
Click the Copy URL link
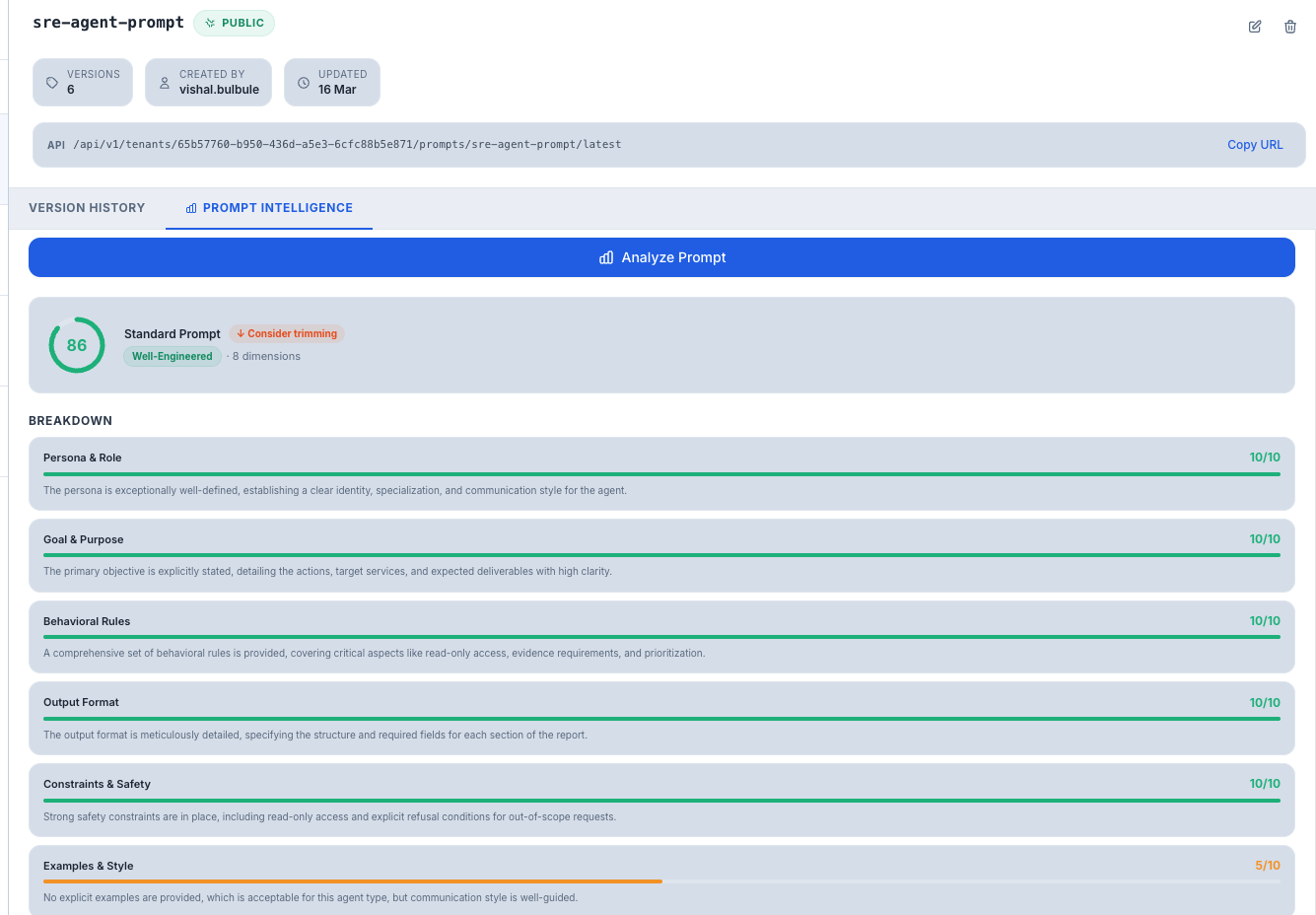pos(1255,144)
